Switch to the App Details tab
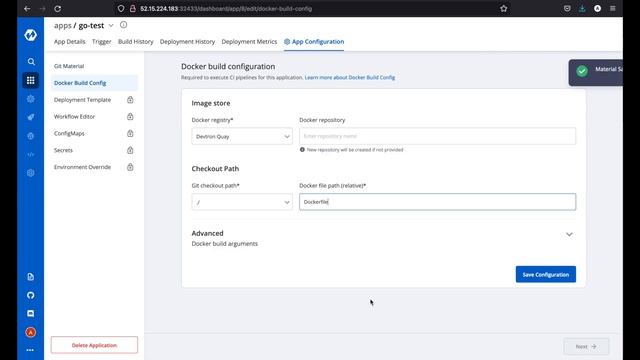The image size is (640, 360). [70, 42]
